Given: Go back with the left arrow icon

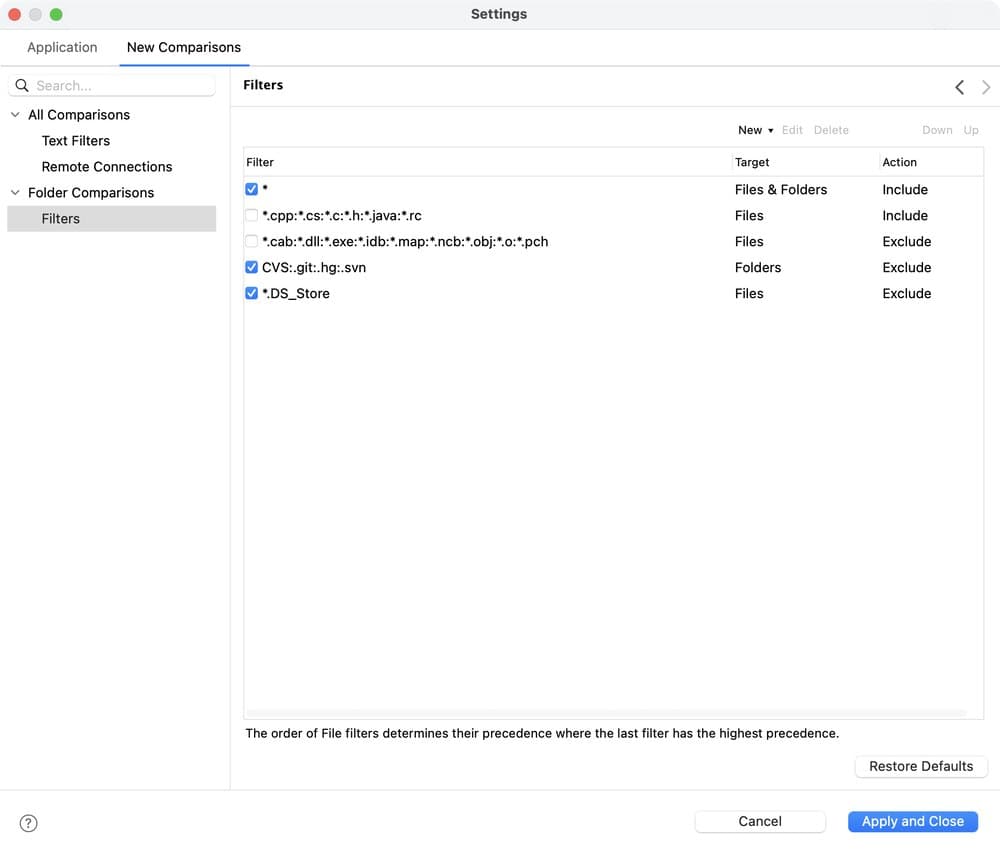Looking at the screenshot, I should 959,87.
